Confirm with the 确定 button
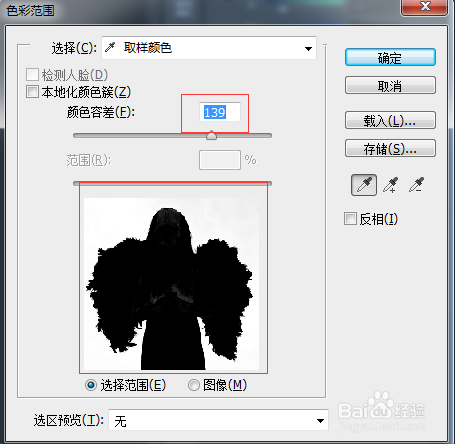 (390, 57)
